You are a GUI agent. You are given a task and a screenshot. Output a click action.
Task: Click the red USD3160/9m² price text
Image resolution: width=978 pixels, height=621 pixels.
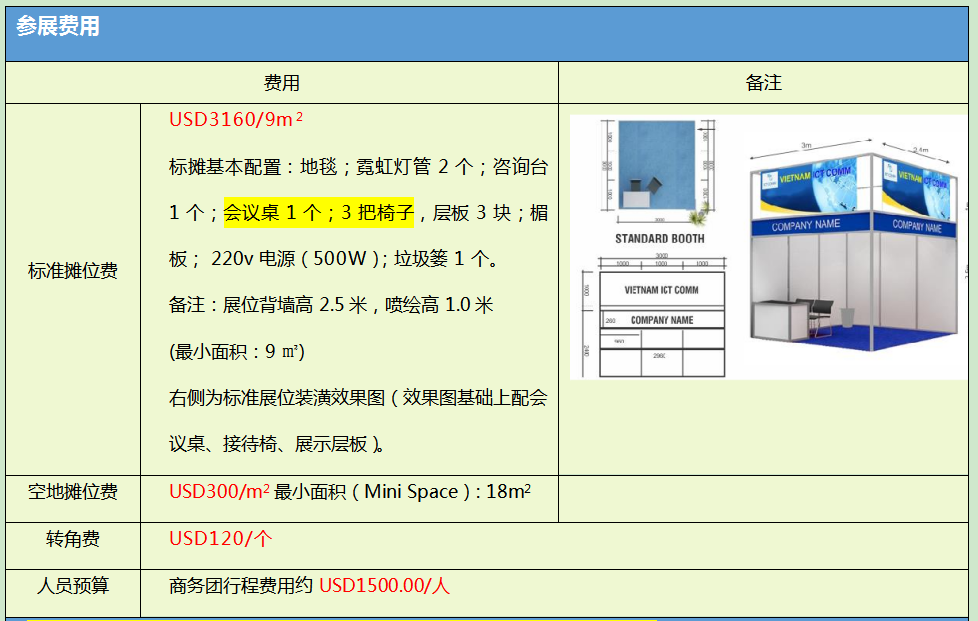(235, 120)
